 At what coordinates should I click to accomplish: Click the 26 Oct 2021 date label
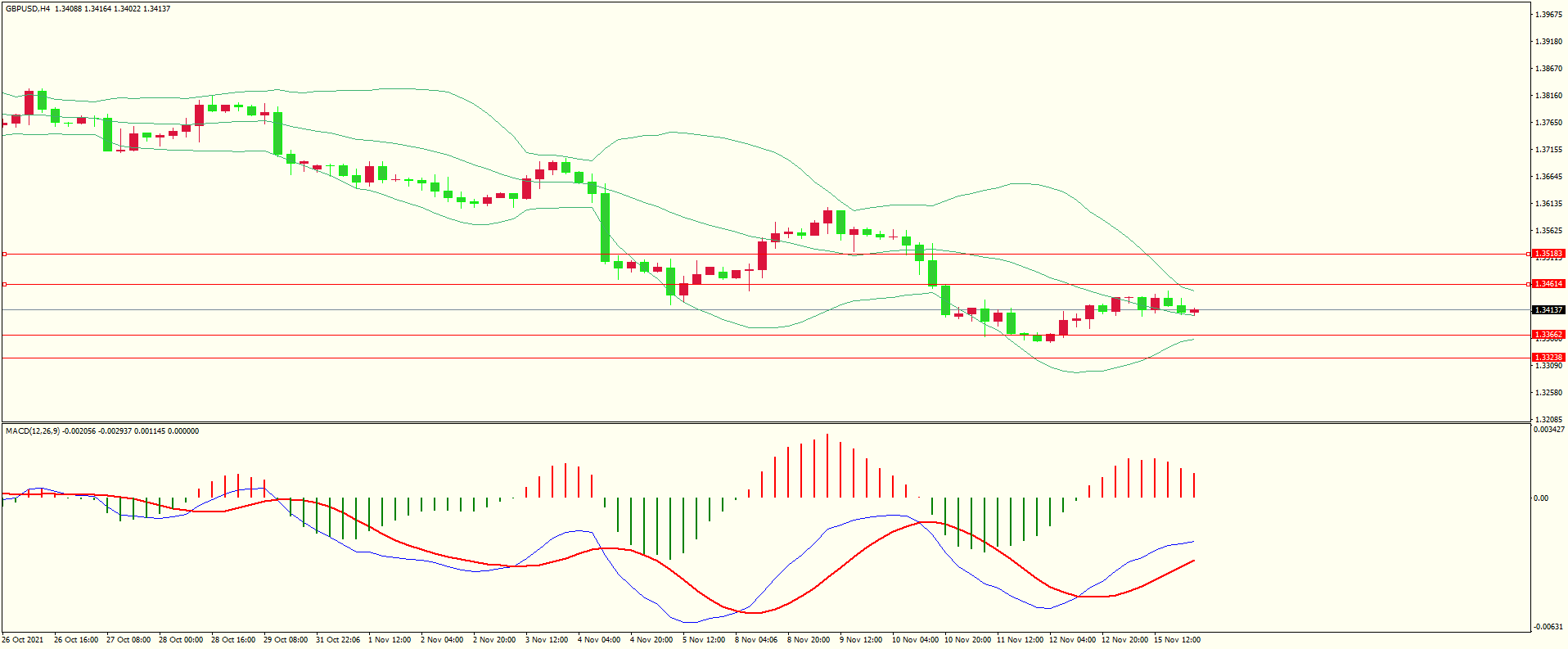(x=23, y=640)
